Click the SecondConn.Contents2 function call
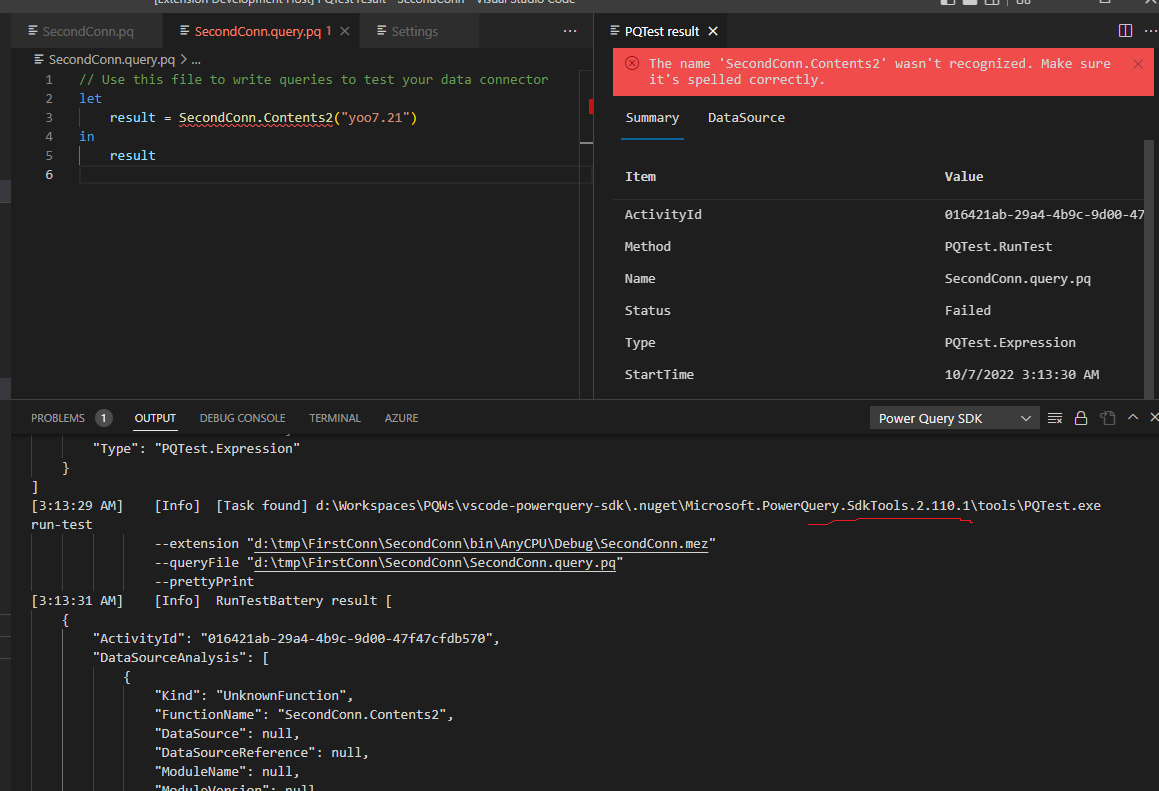The width and height of the screenshot is (1159, 791). pyautogui.click(x=256, y=118)
